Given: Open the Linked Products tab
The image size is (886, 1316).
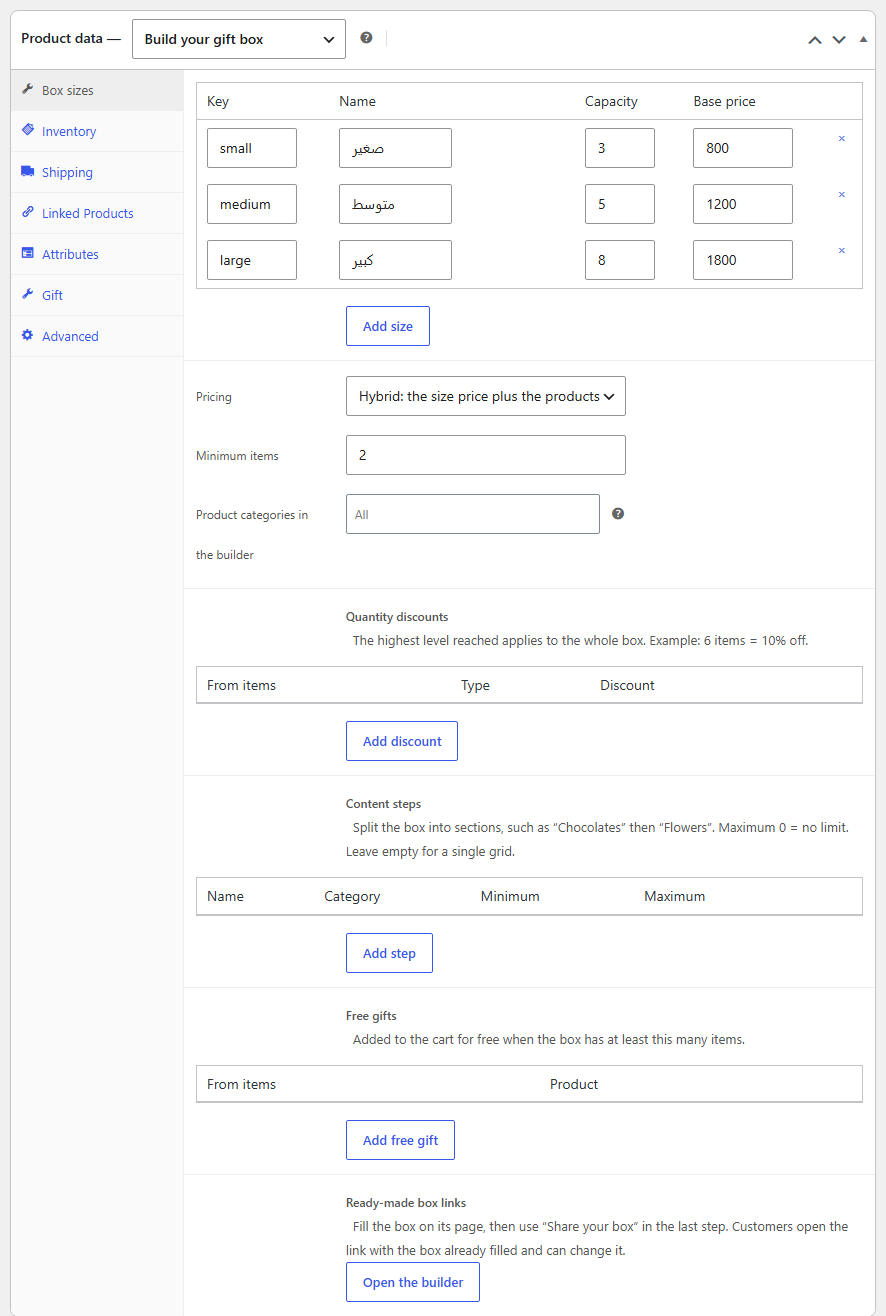Looking at the screenshot, I should click(97, 213).
